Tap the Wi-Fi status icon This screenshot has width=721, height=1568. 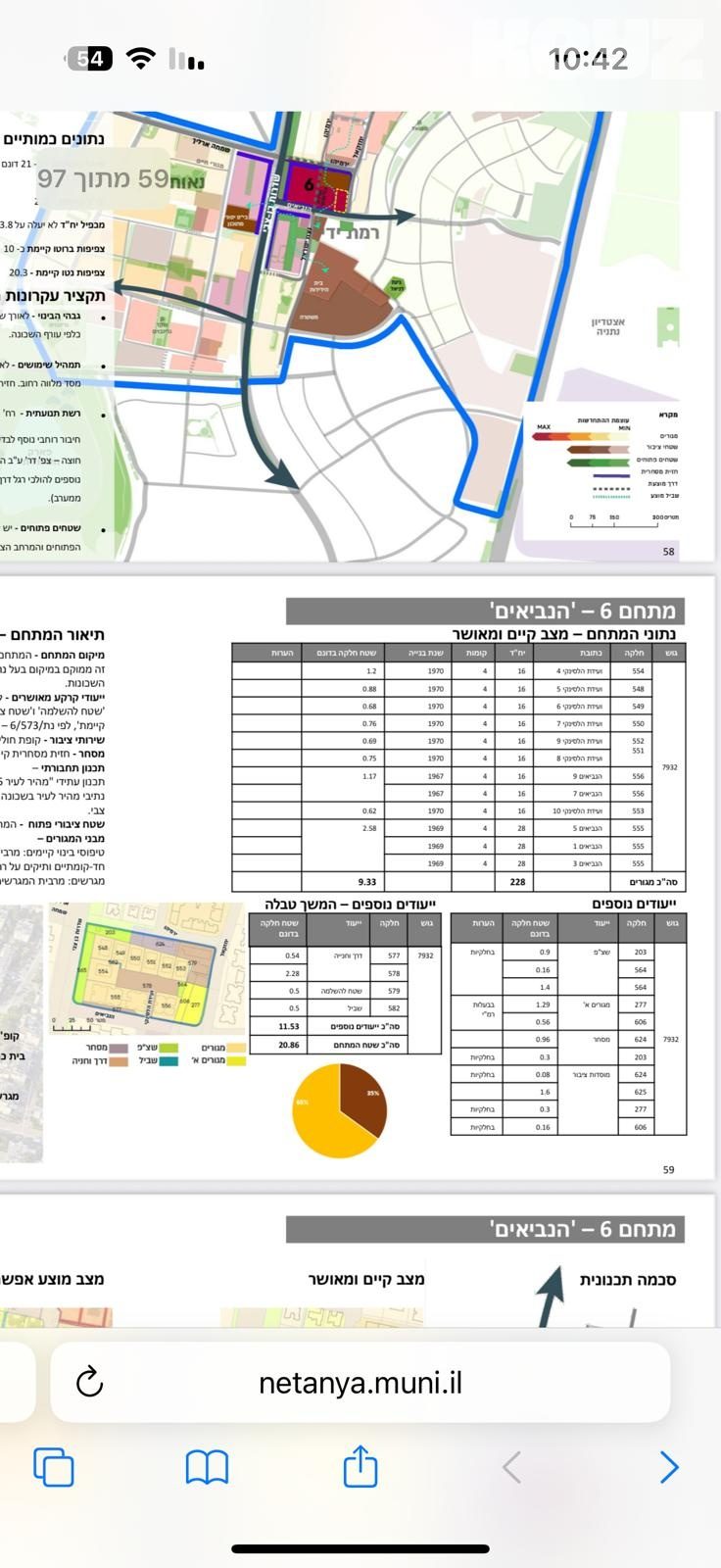(x=142, y=59)
